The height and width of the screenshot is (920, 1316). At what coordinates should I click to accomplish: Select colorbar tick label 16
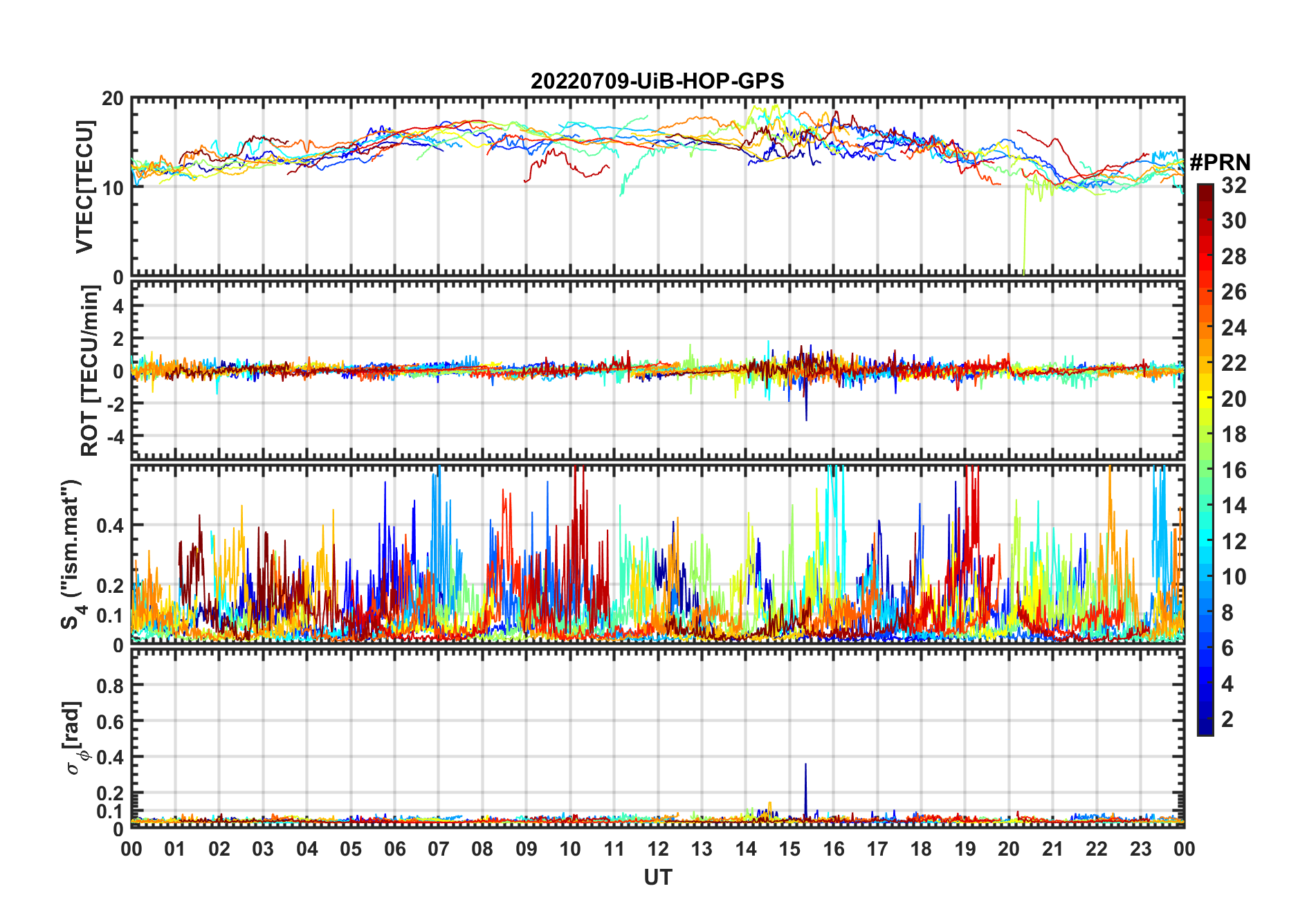point(1234,470)
